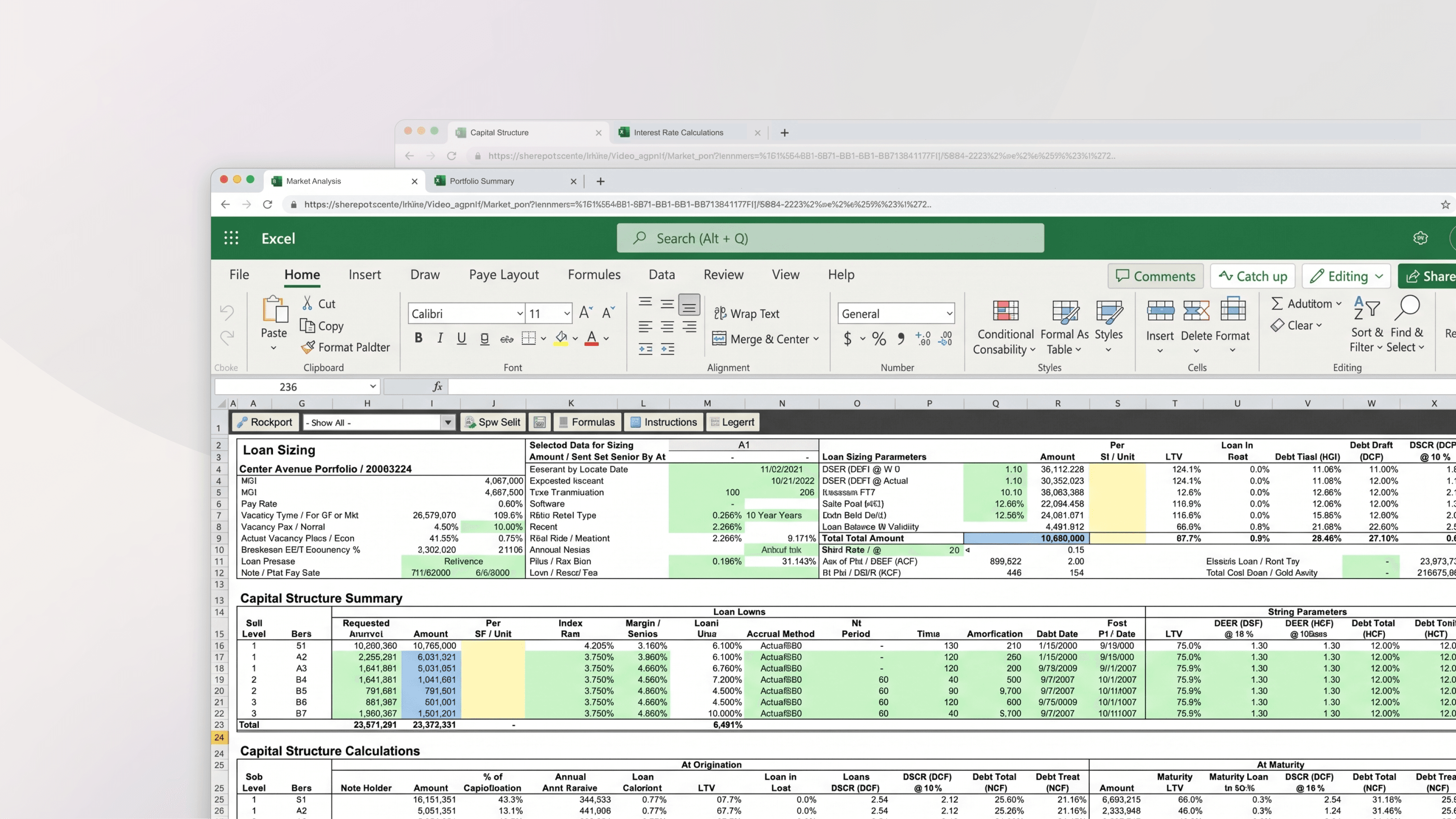Click the decrease indent icon
1456x819 pixels.
(645, 349)
